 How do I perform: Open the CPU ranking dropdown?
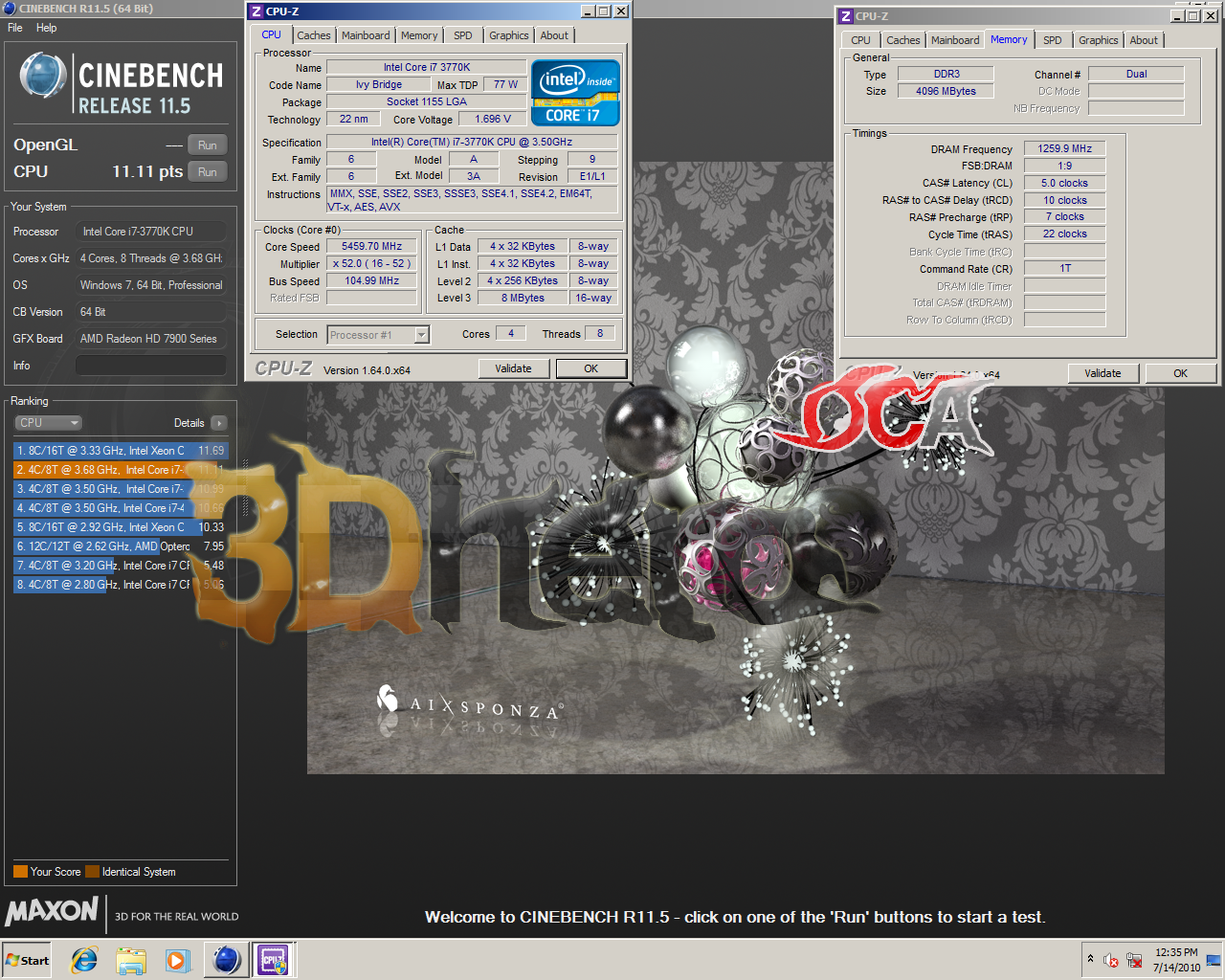click(48, 423)
